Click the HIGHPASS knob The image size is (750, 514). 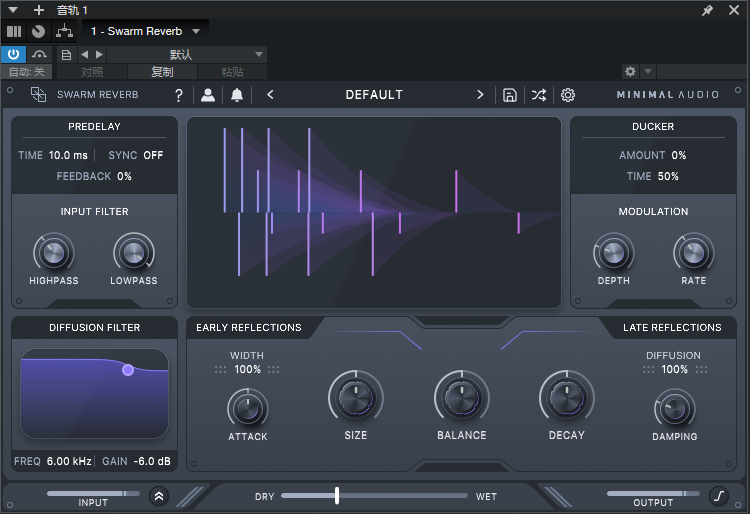[54, 253]
